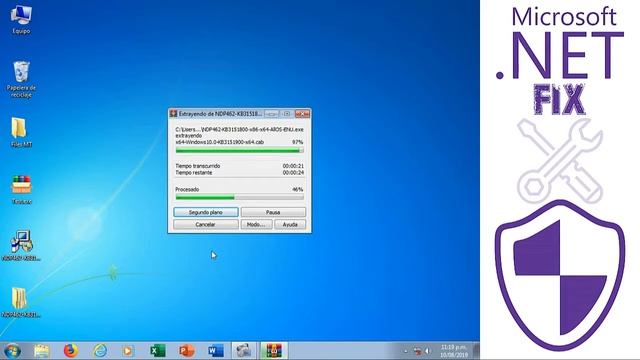Close the extraction dialog window
The height and width of the screenshot is (360, 640).
click(x=302, y=114)
